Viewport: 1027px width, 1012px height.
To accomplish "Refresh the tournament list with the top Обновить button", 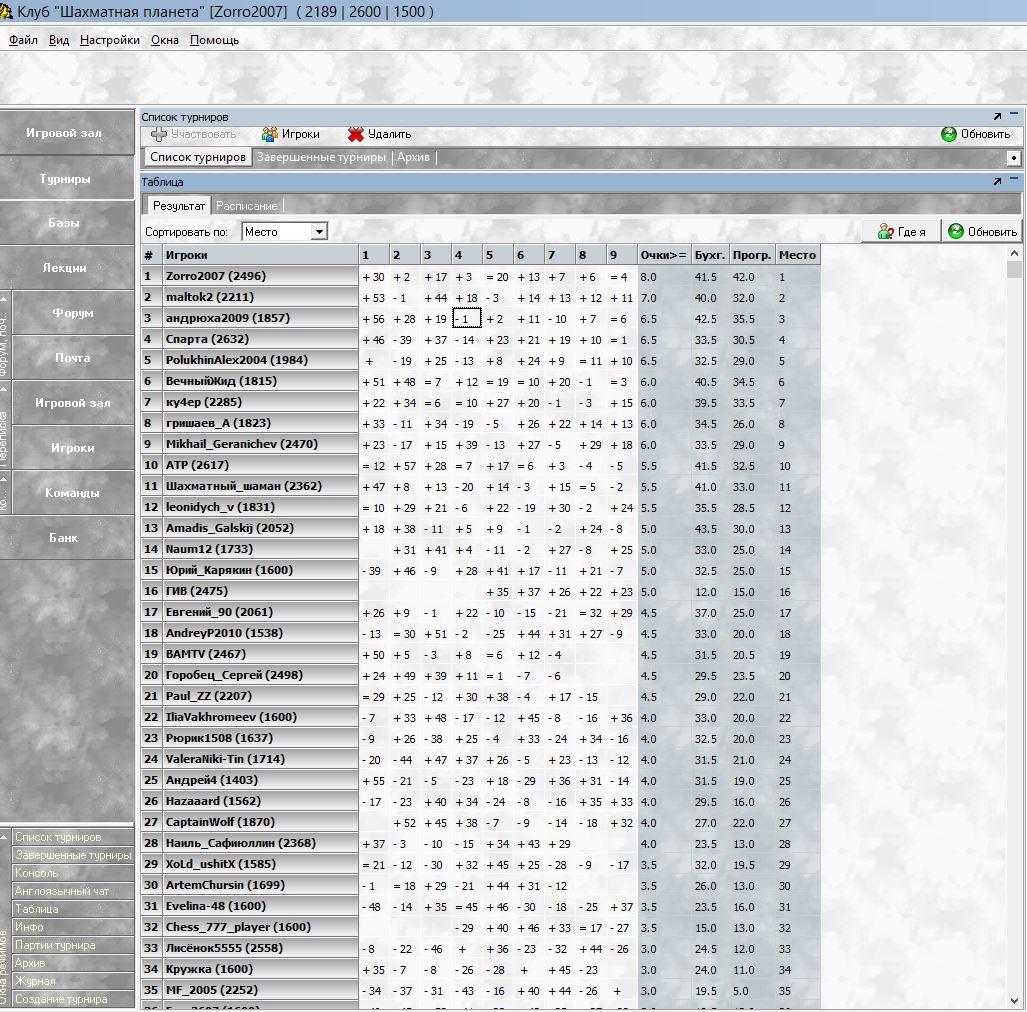I will click(976, 134).
